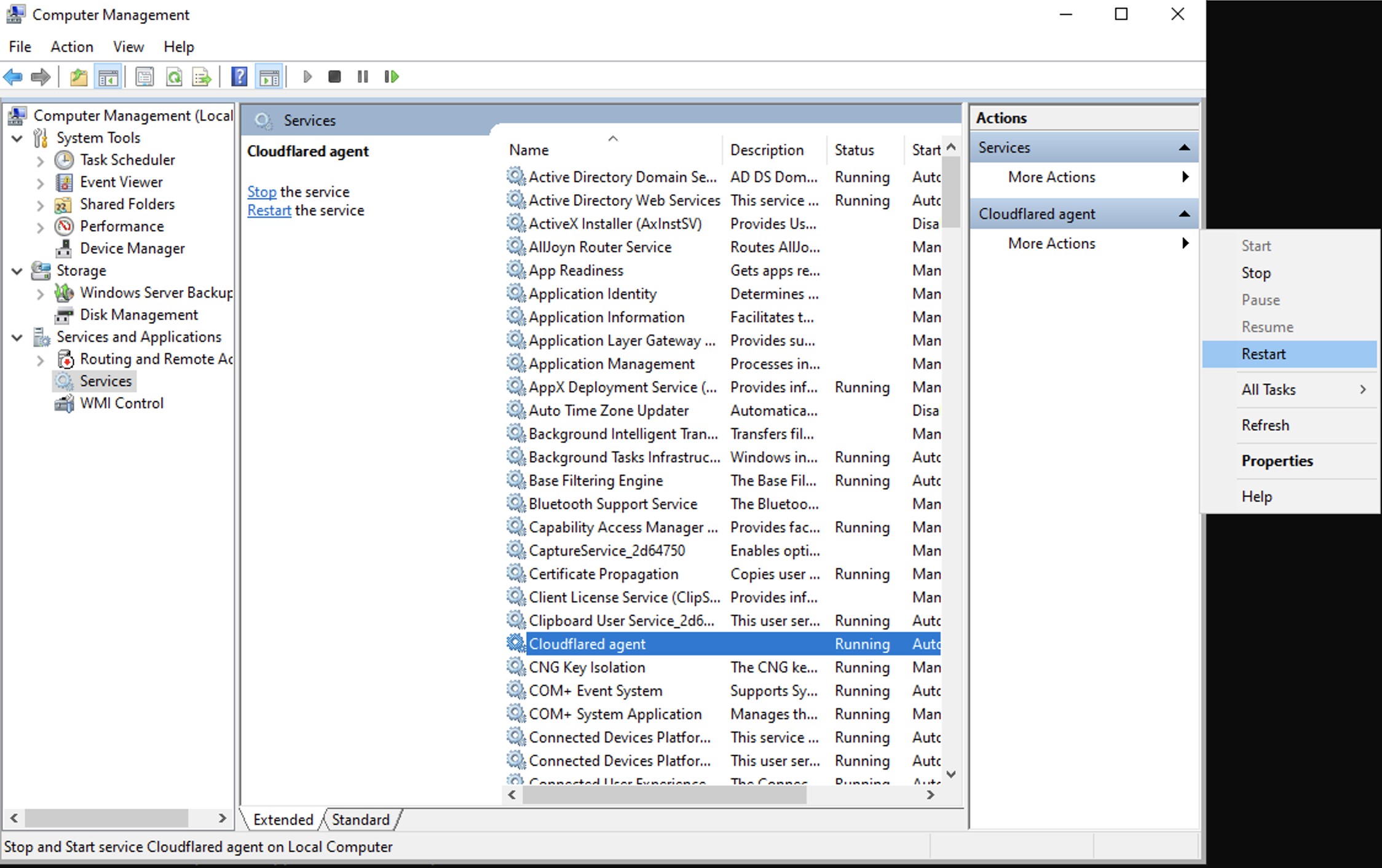
Task: Open Help using the question mark icon
Action: point(239,76)
